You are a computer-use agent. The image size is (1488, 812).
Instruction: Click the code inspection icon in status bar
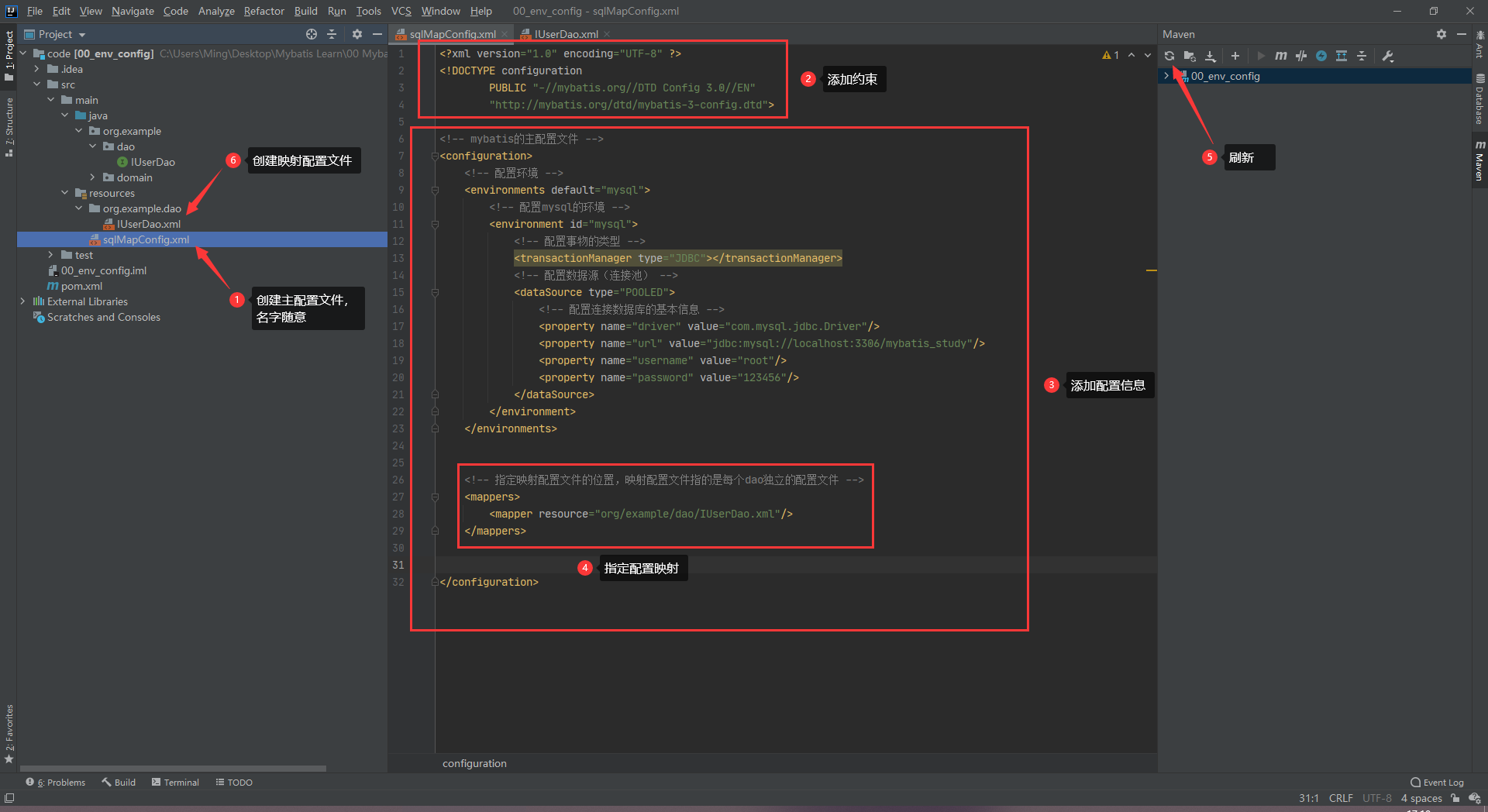[x=1475, y=798]
